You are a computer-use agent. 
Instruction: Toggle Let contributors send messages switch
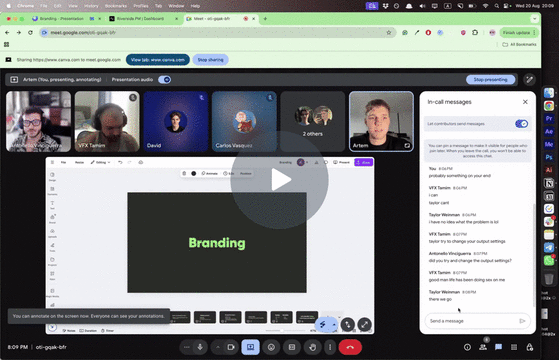click(521, 124)
